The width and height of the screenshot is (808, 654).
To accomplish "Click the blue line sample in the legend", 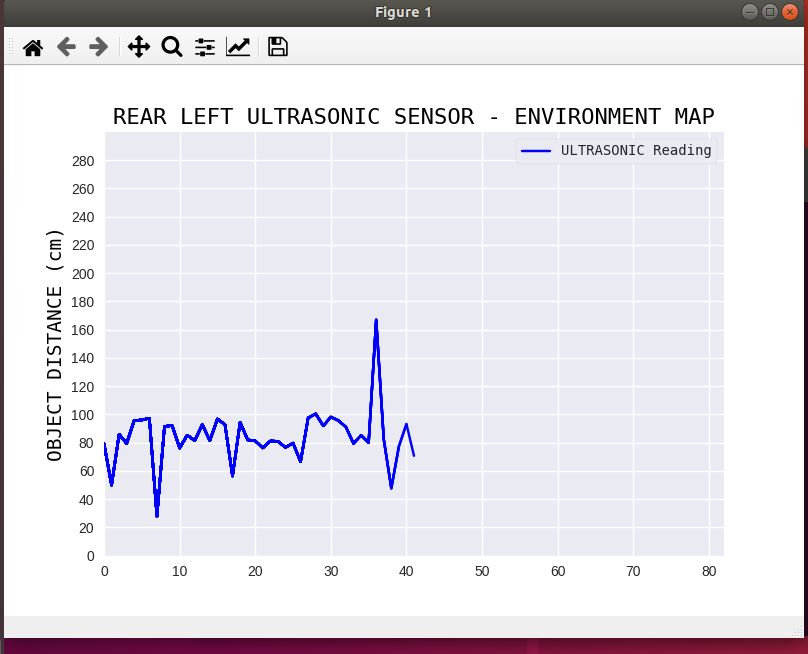I will coord(536,151).
